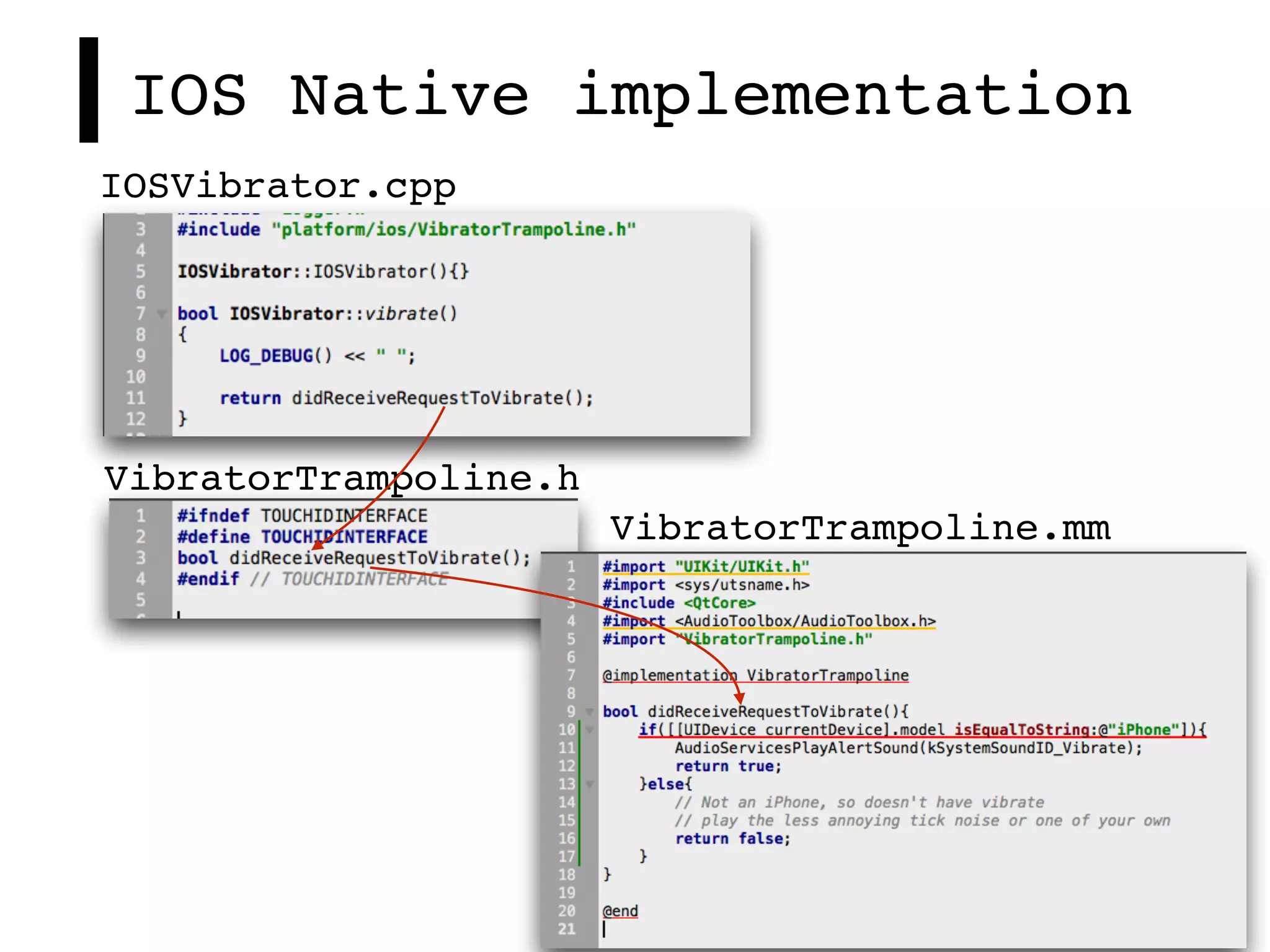Click line number 1 in VibratorTrampoline.h gutter

pos(141,516)
